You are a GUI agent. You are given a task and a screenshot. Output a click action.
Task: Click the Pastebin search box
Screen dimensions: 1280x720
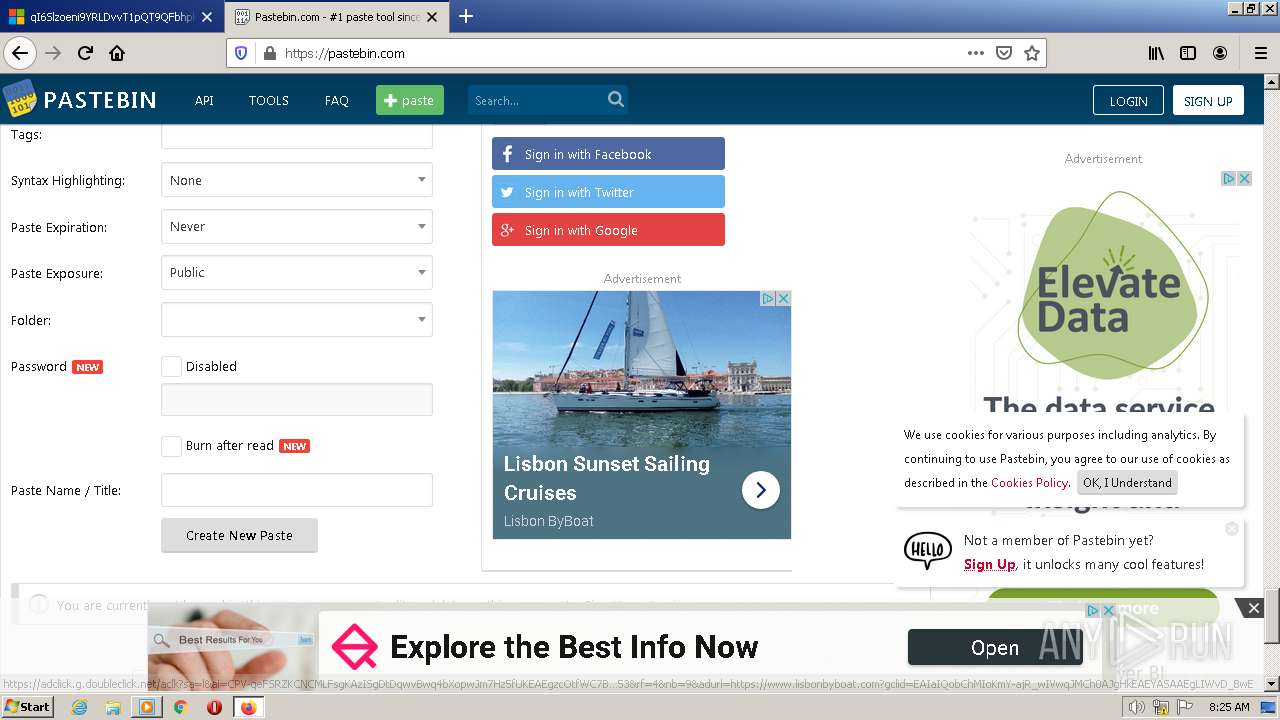(x=538, y=100)
